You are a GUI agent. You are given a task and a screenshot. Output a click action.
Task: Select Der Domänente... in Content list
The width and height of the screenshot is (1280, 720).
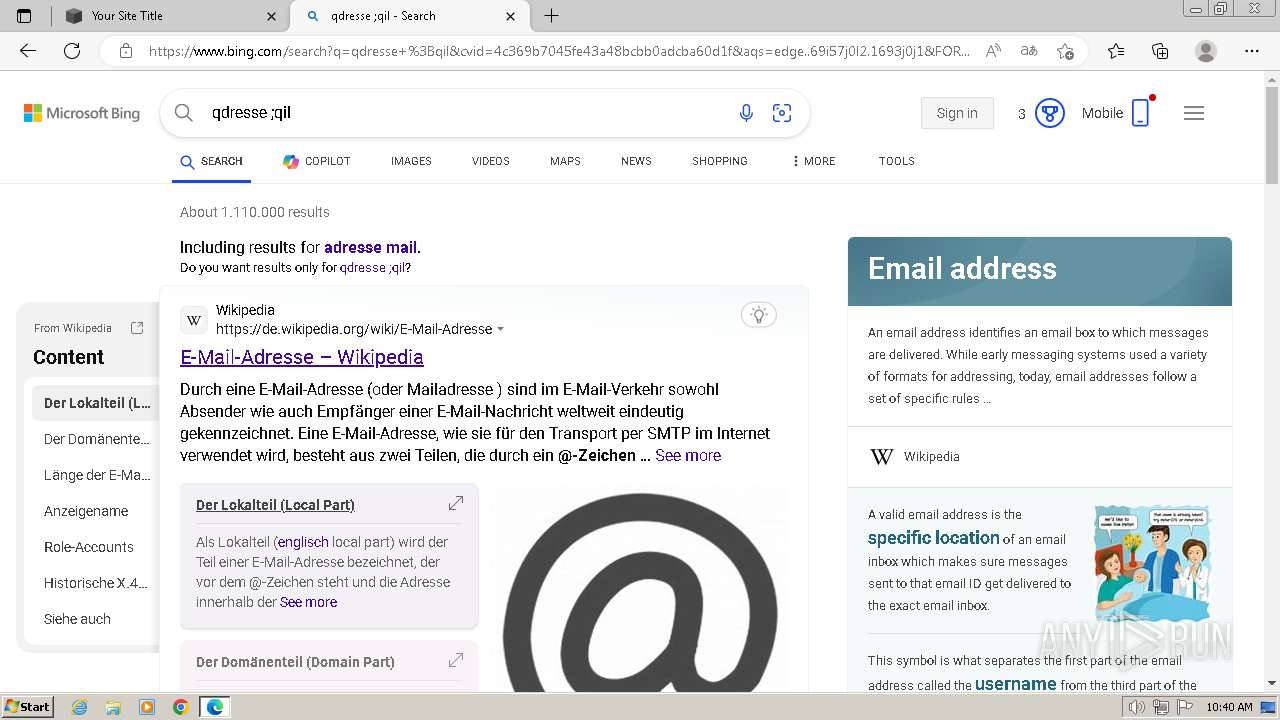(96, 439)
